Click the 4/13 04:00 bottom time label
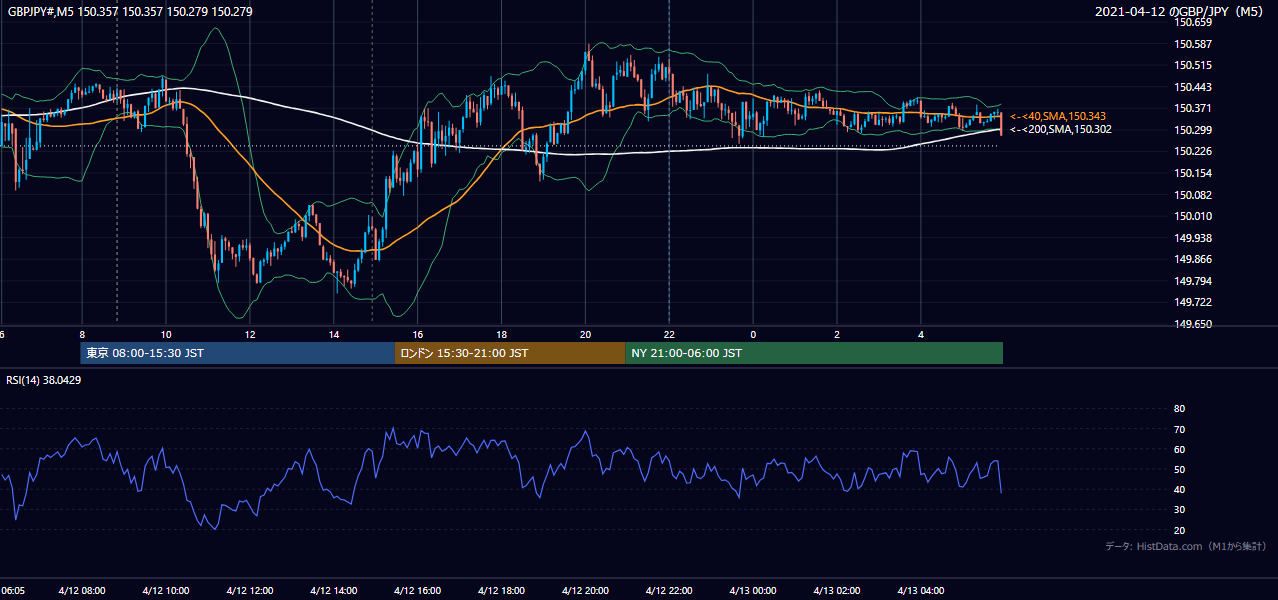 click(921, 590)
